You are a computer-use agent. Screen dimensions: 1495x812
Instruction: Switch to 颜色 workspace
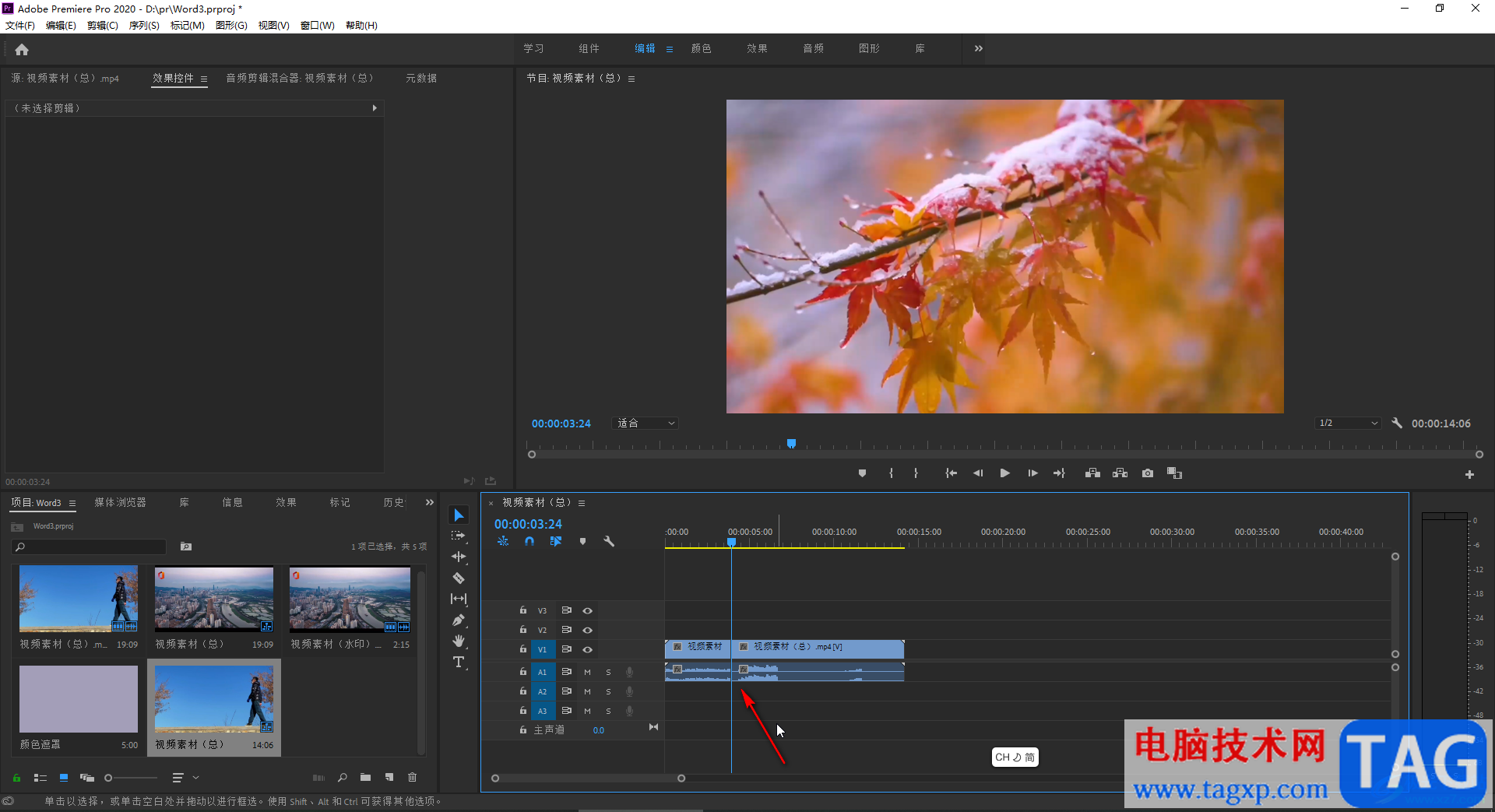pyautogui.click(x=702, y=48)
